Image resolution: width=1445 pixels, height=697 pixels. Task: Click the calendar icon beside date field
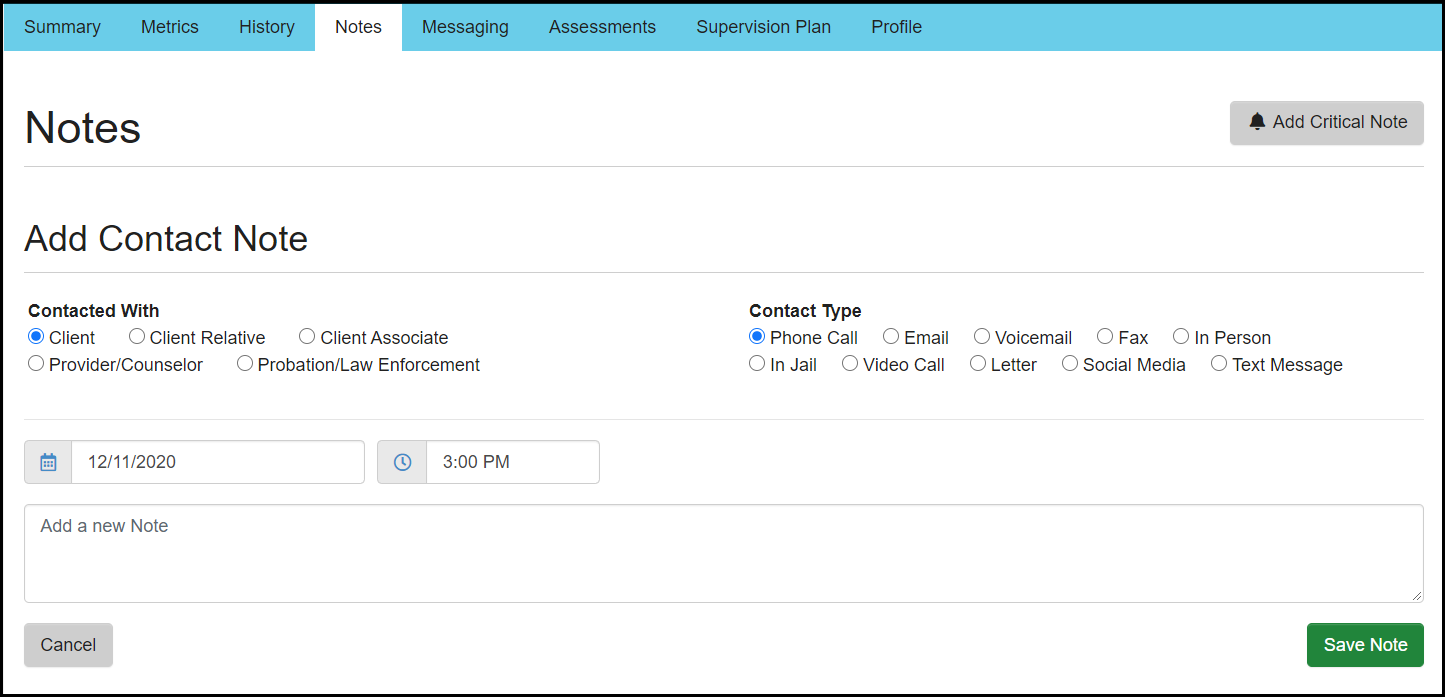click(48, 462)
